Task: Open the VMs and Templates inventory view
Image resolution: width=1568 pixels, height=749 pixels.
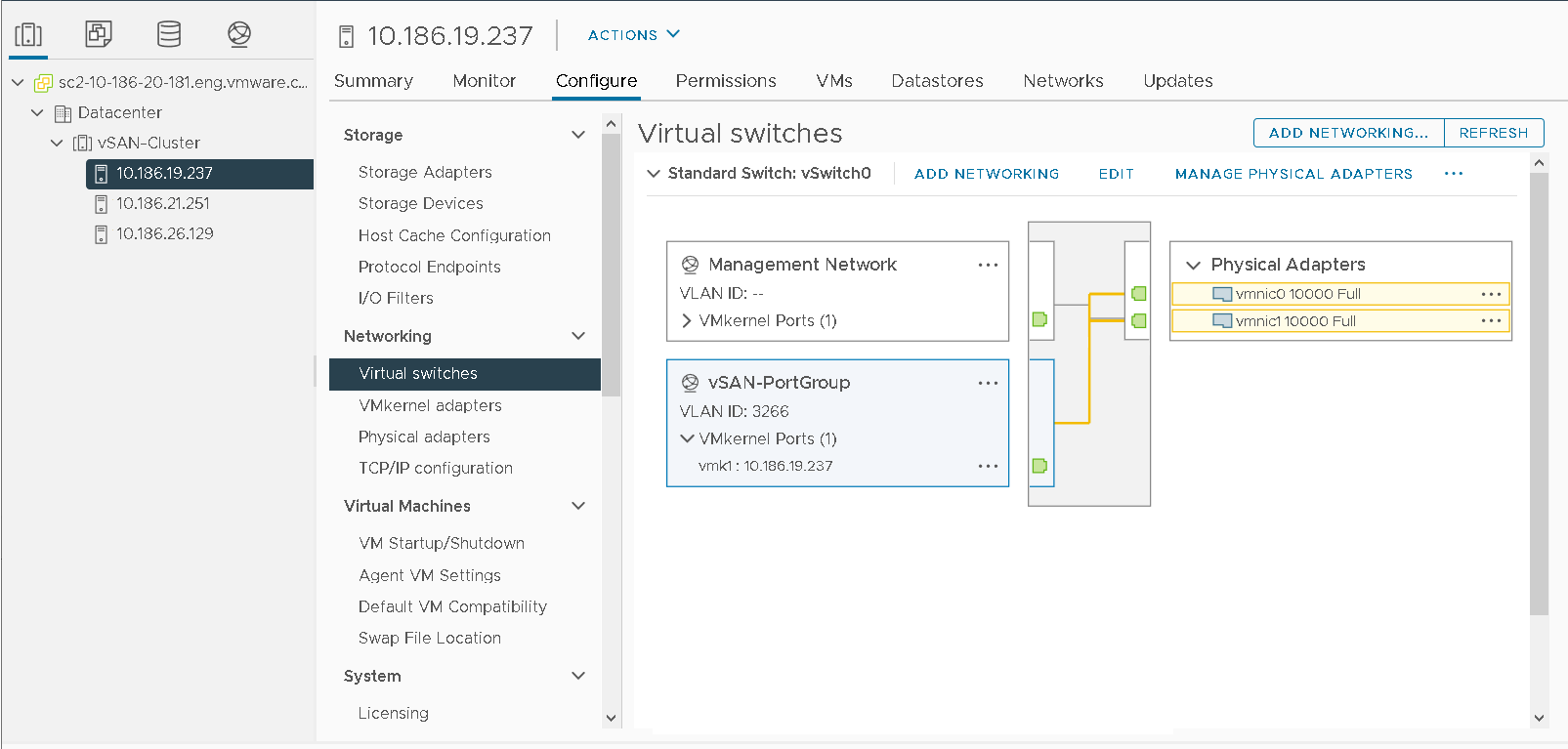Action: (99, 34)
